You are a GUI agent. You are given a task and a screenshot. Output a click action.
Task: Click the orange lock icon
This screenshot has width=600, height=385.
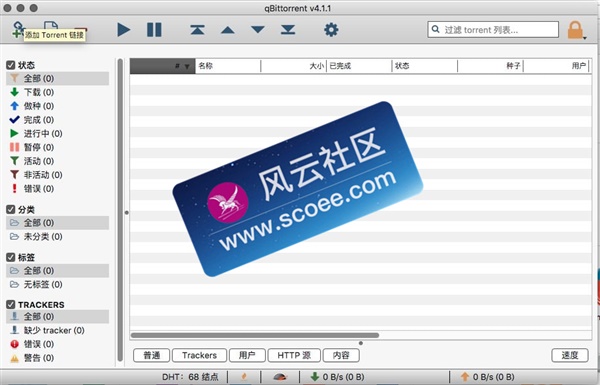click(x=575, y=30)
